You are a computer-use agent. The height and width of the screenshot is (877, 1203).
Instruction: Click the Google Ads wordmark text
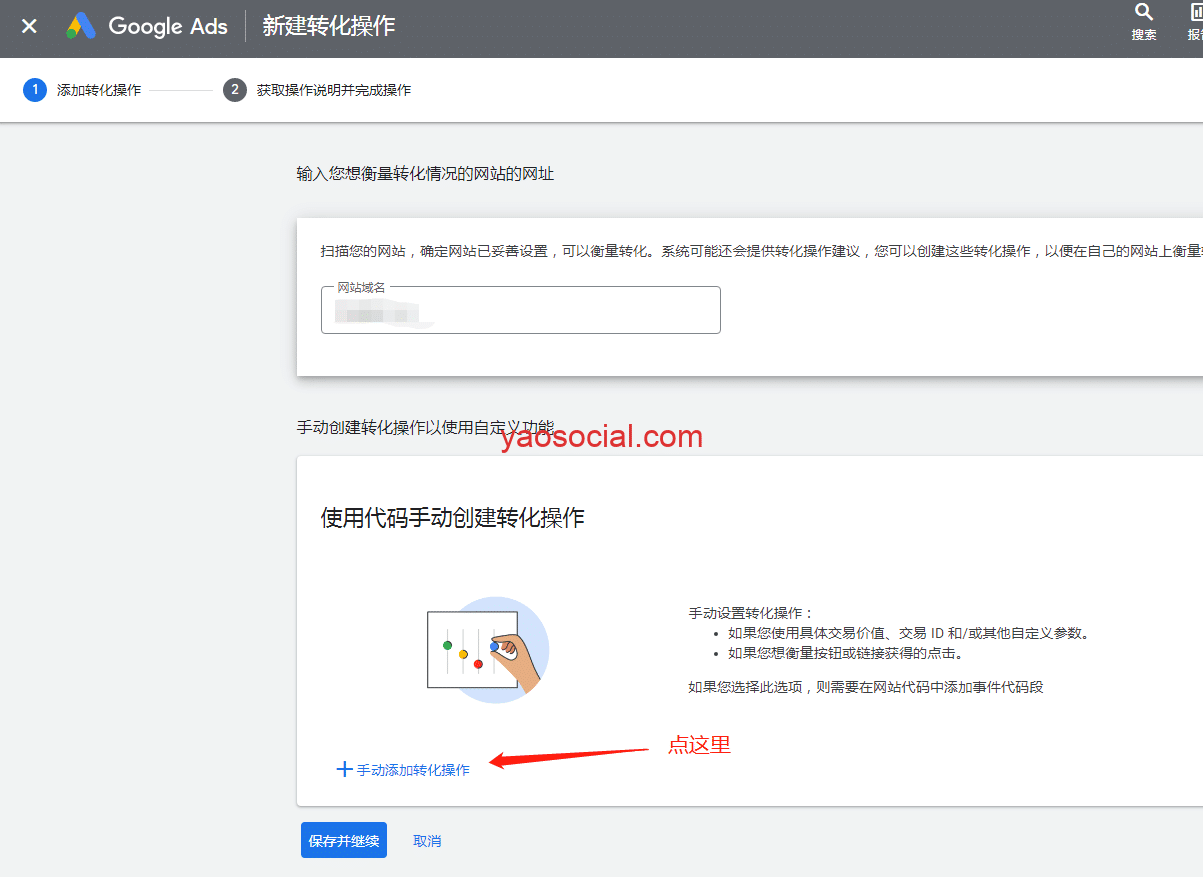point(168,27)
